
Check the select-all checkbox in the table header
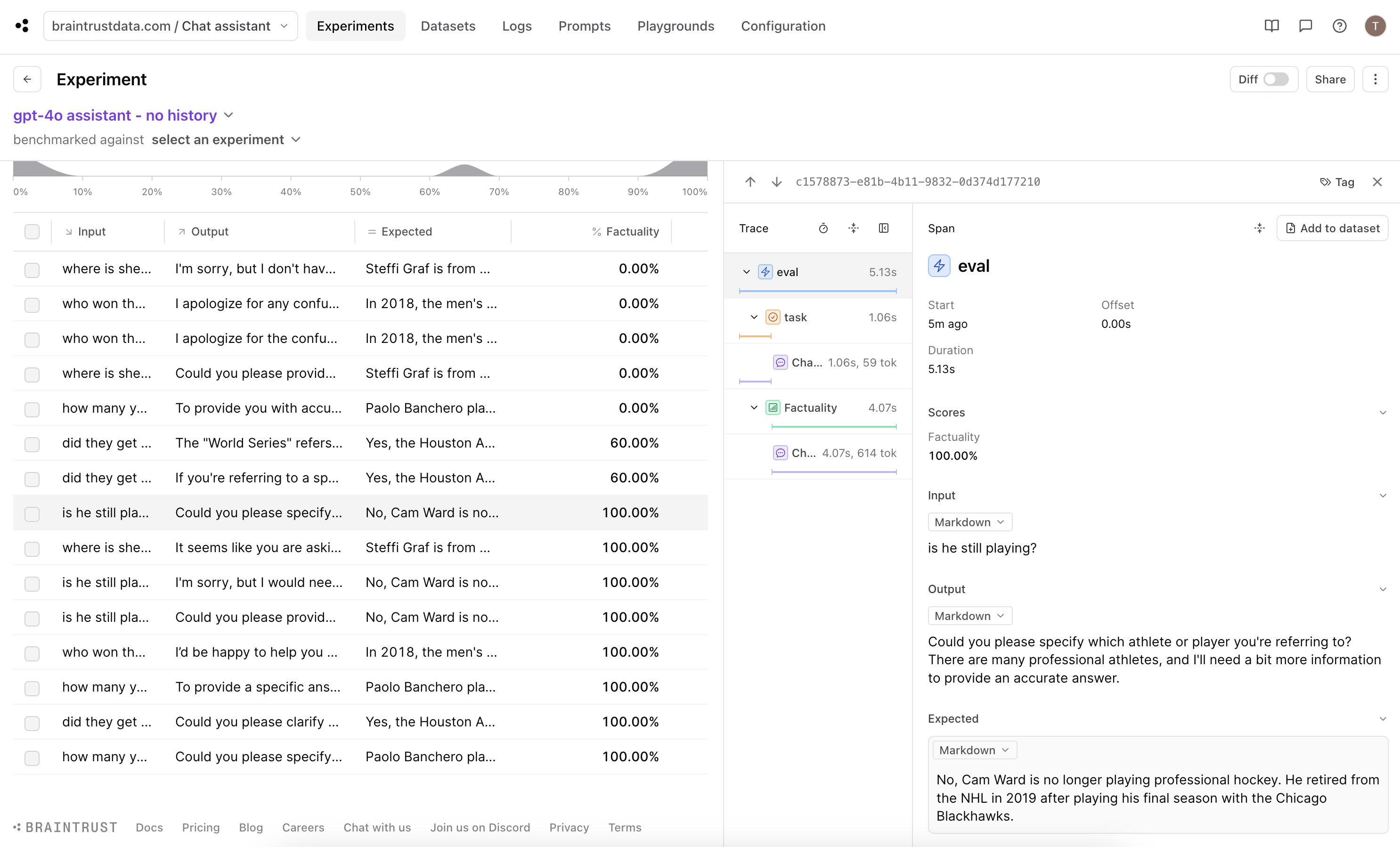pos(32,232)
